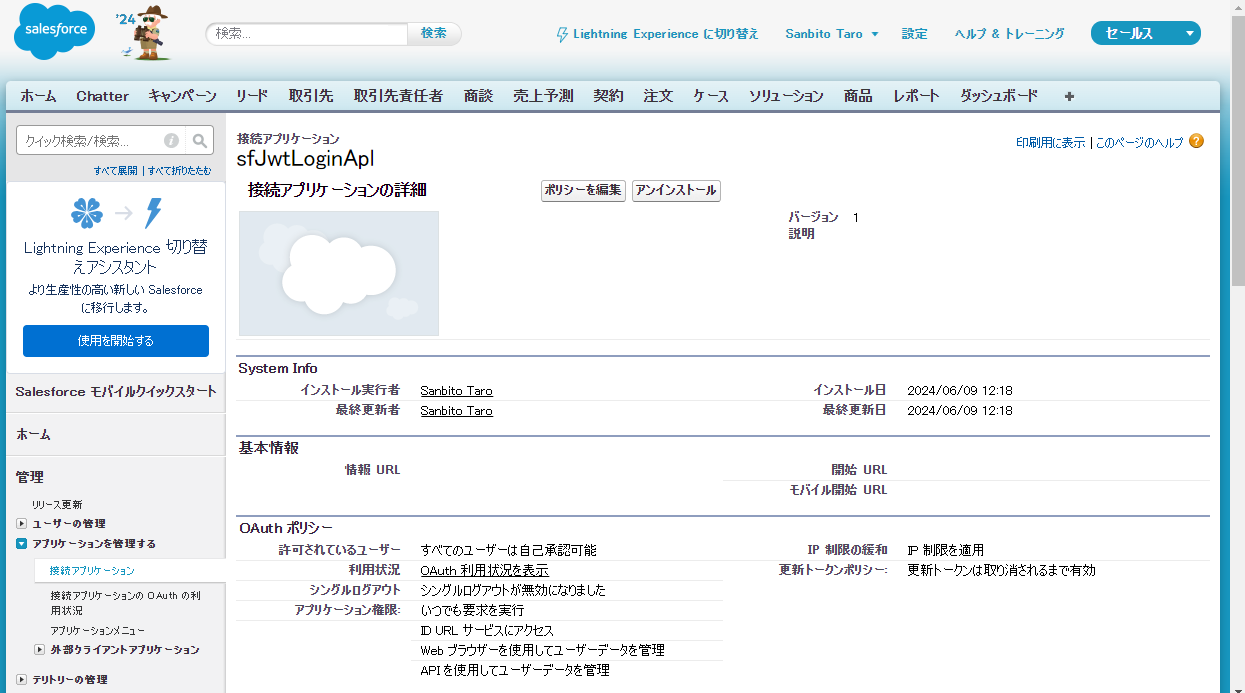Open Sanbito Taro link beside インストール実行者
The height and width of the screenshot is (693, 1245).
point(456,391)
